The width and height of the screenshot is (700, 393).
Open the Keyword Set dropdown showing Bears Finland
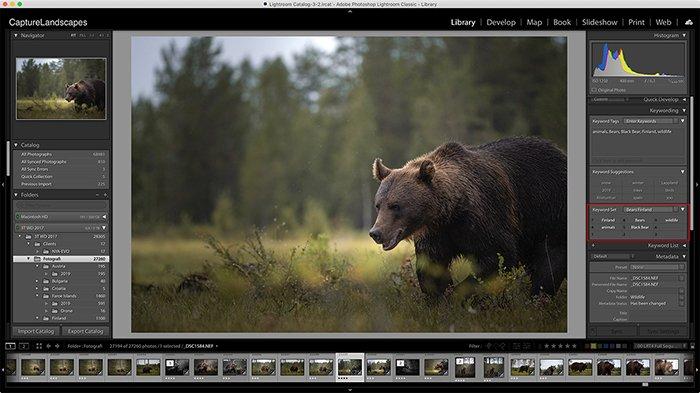tap(651, 209)
